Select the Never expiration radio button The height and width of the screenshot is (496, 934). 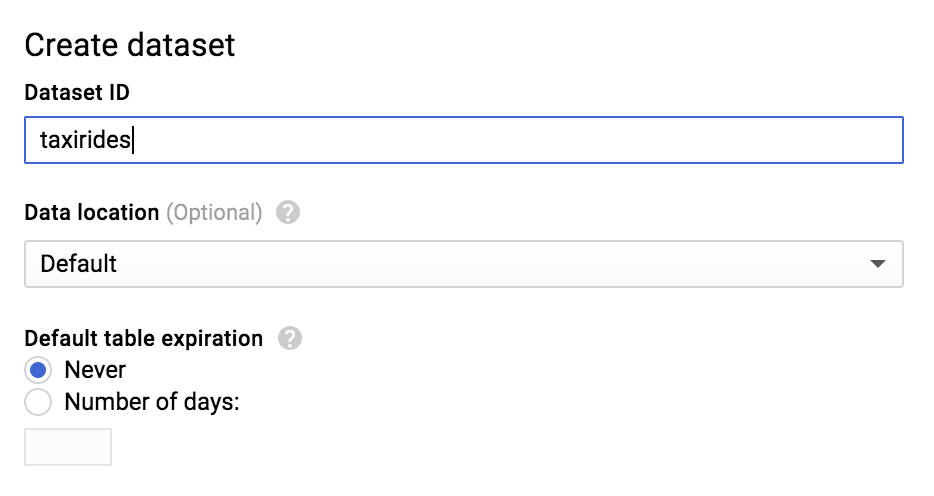38,370
